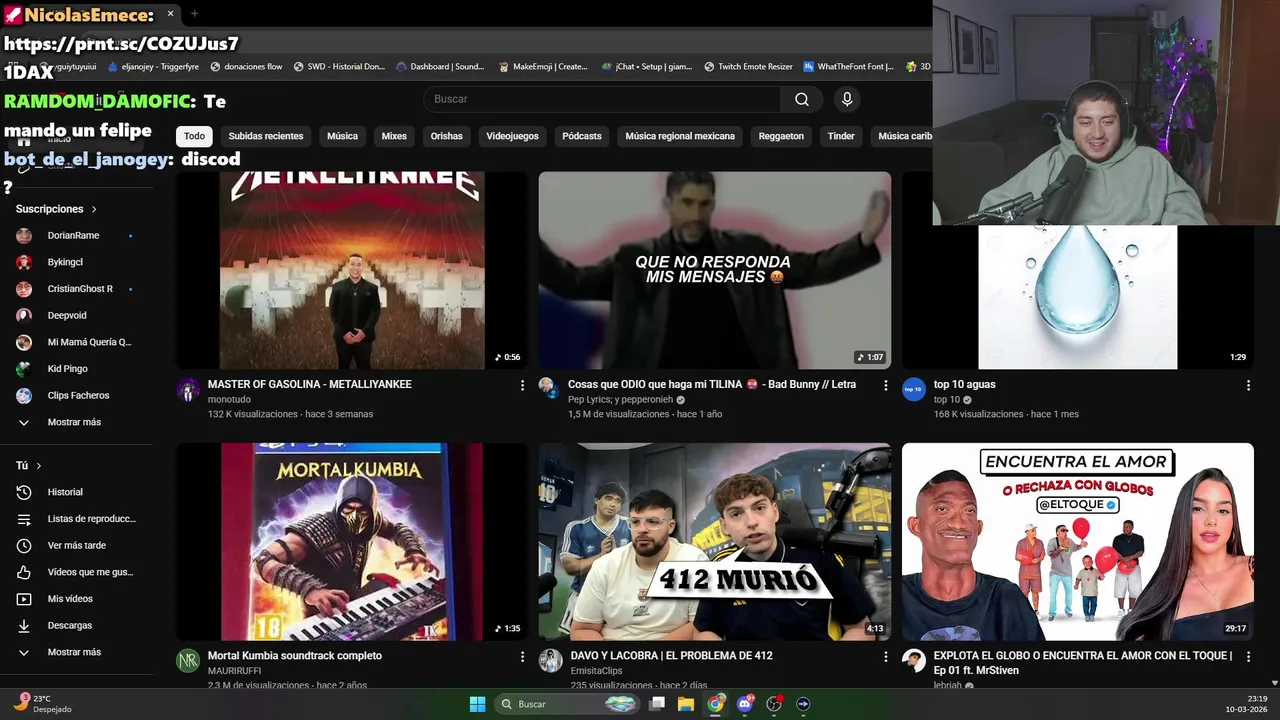Open Windows Start menu
Image resolution: width=1280 pixels, height=720 pixels.
point(477,704)
